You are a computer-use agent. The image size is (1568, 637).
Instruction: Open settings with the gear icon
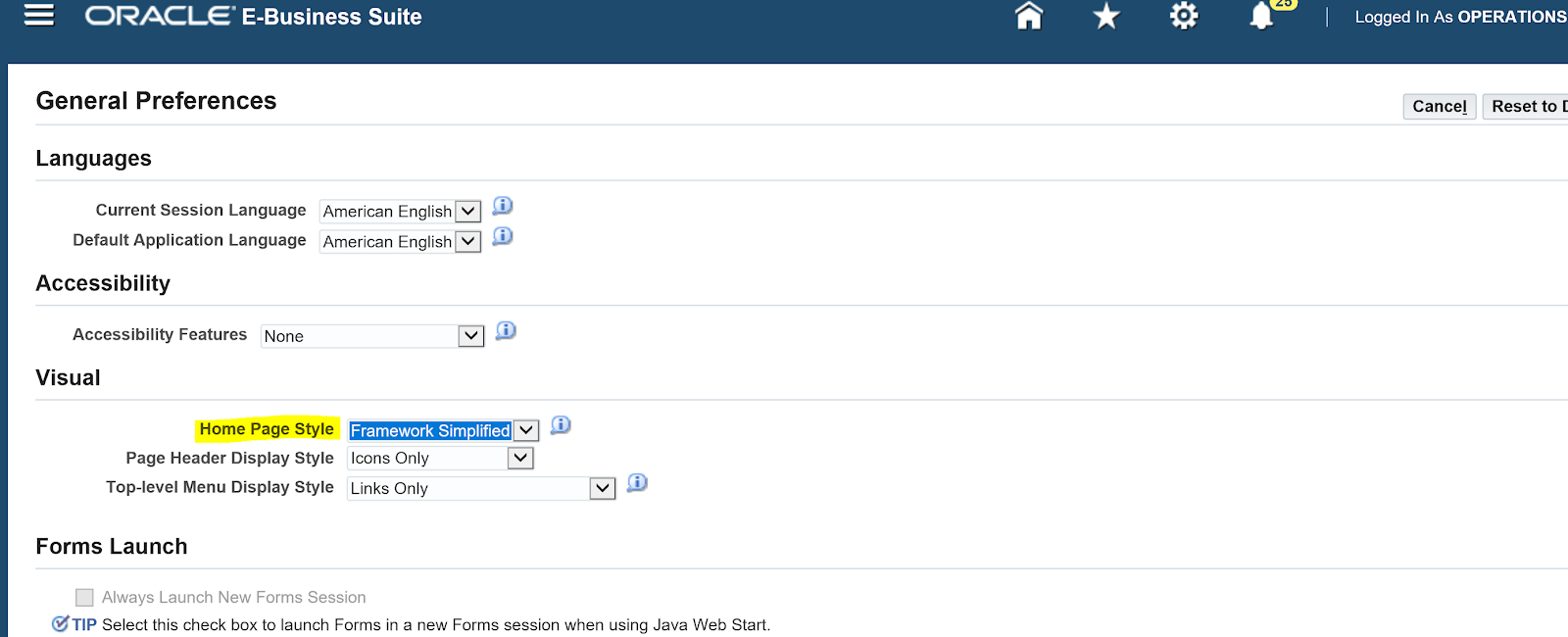click(x=1183, y=16)
